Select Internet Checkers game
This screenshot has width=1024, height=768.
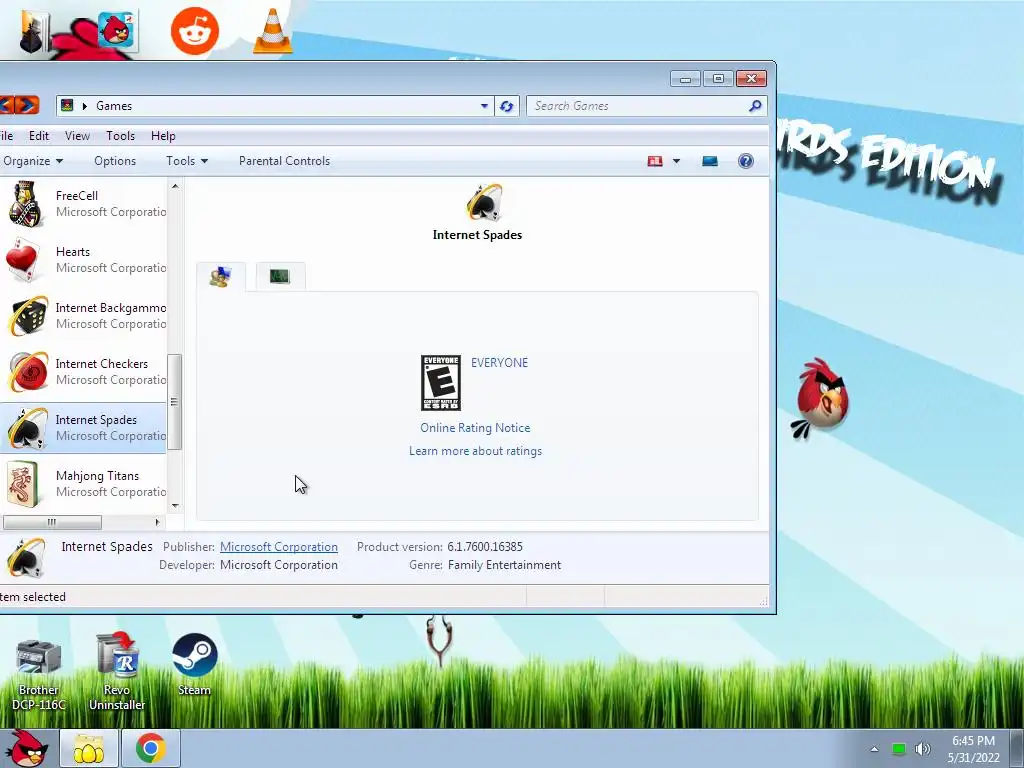coord(84,372)
